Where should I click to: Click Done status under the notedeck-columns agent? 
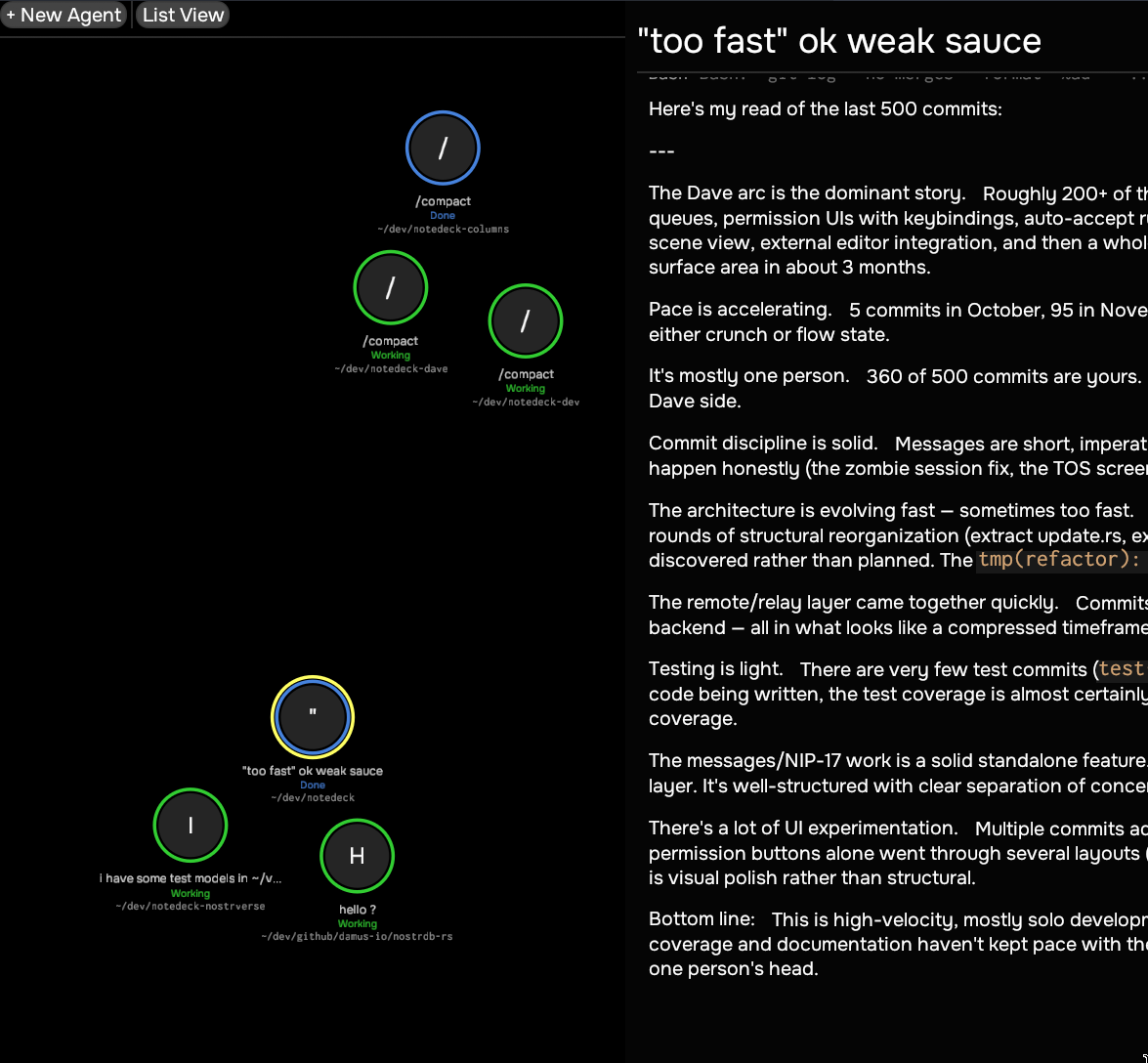pyautogui.click(x=443, y=216)
